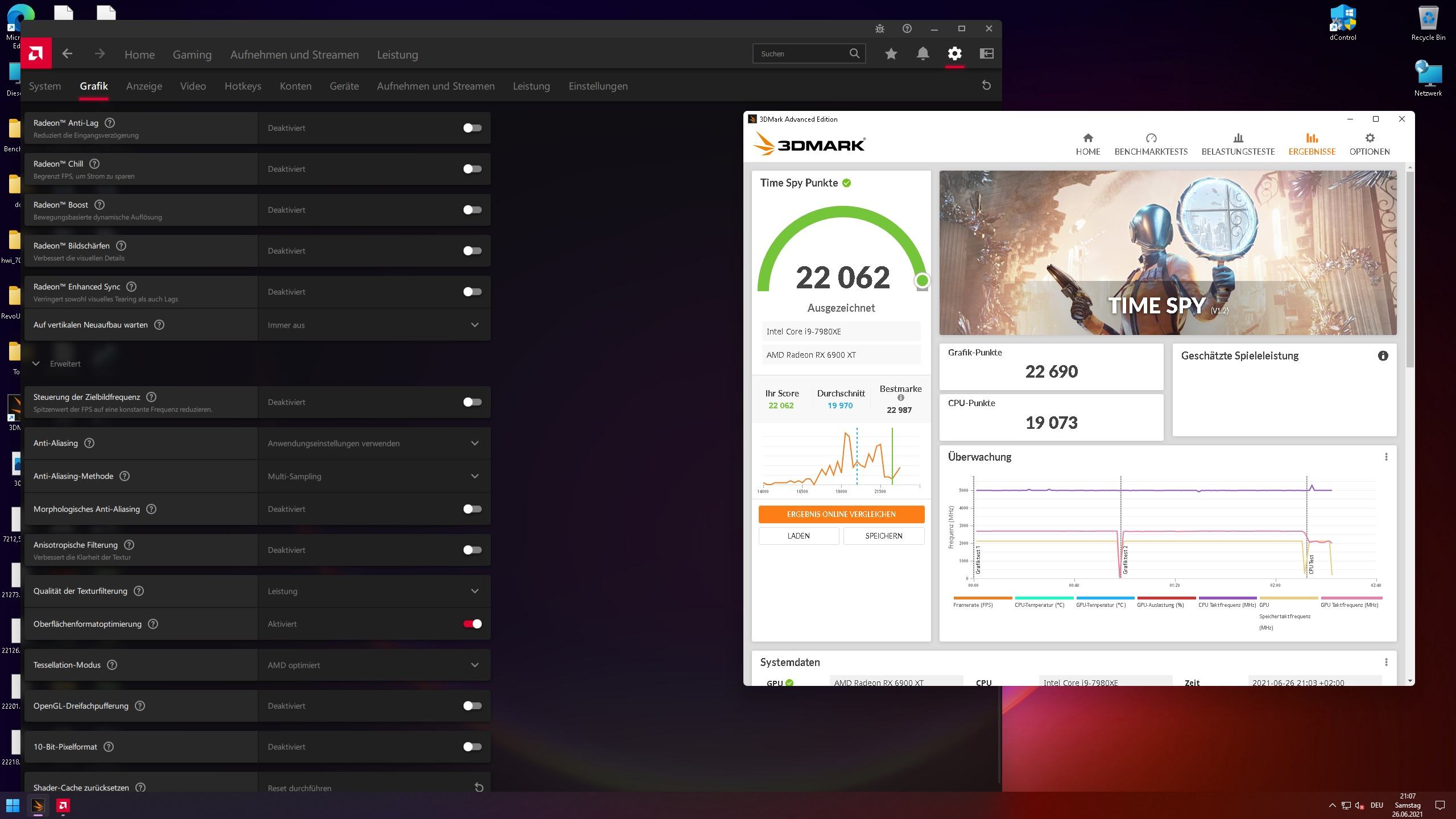Switch to the Anzeige tab

pyautogui.click(x=144, y=86)
